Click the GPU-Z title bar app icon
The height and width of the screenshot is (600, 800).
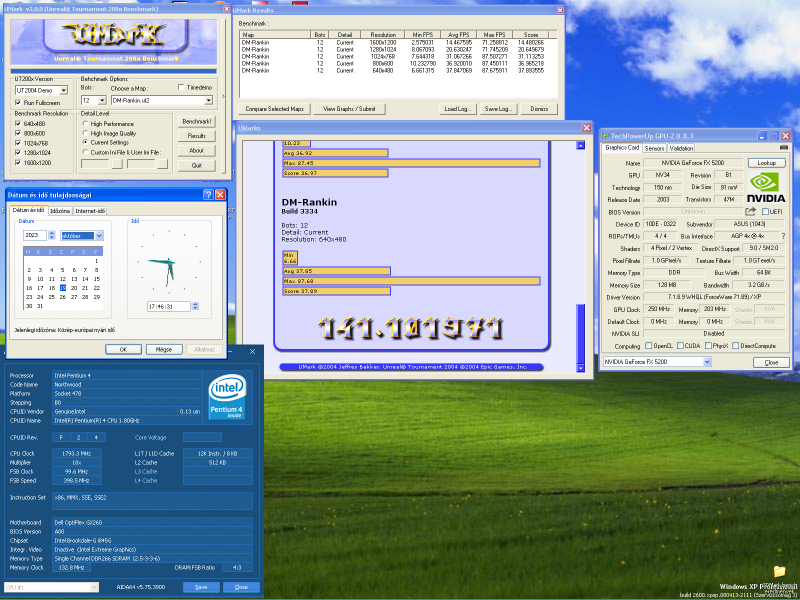pos(605,136)
